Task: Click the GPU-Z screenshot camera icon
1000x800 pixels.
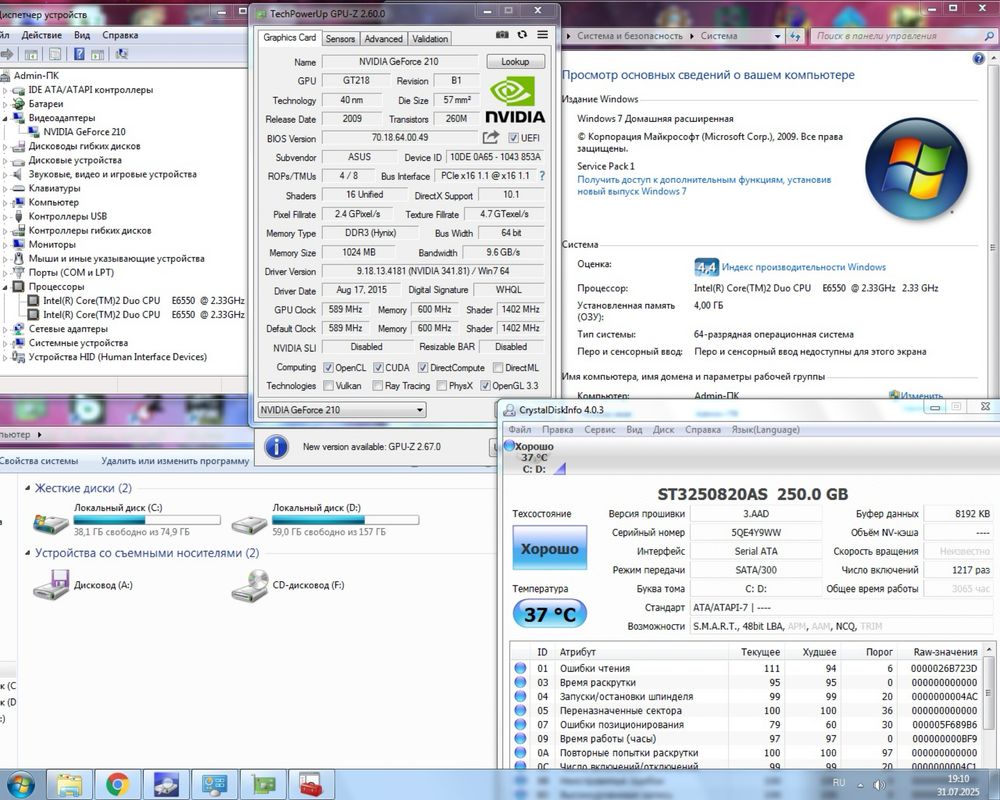Action: coord(502,35)
